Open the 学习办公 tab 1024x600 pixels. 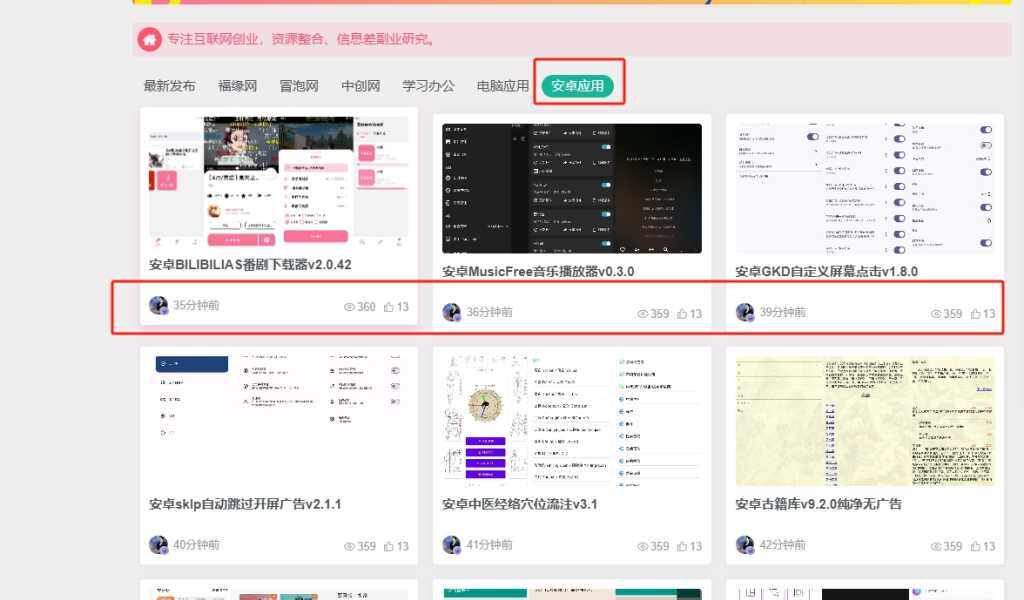[428, 86]
